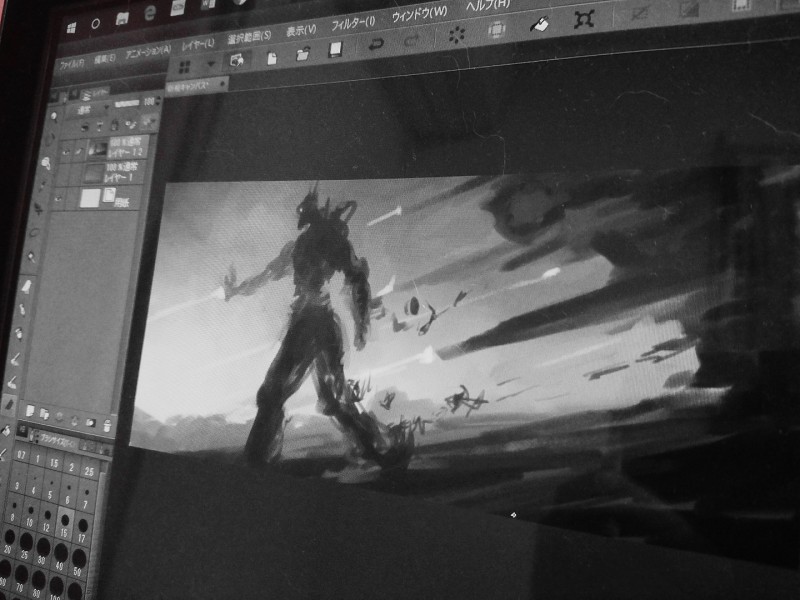The height and width of the screenshot is (600, 800).
Task: Click the Cortana circle icon in taskbar
Action: tap(95, 23)
